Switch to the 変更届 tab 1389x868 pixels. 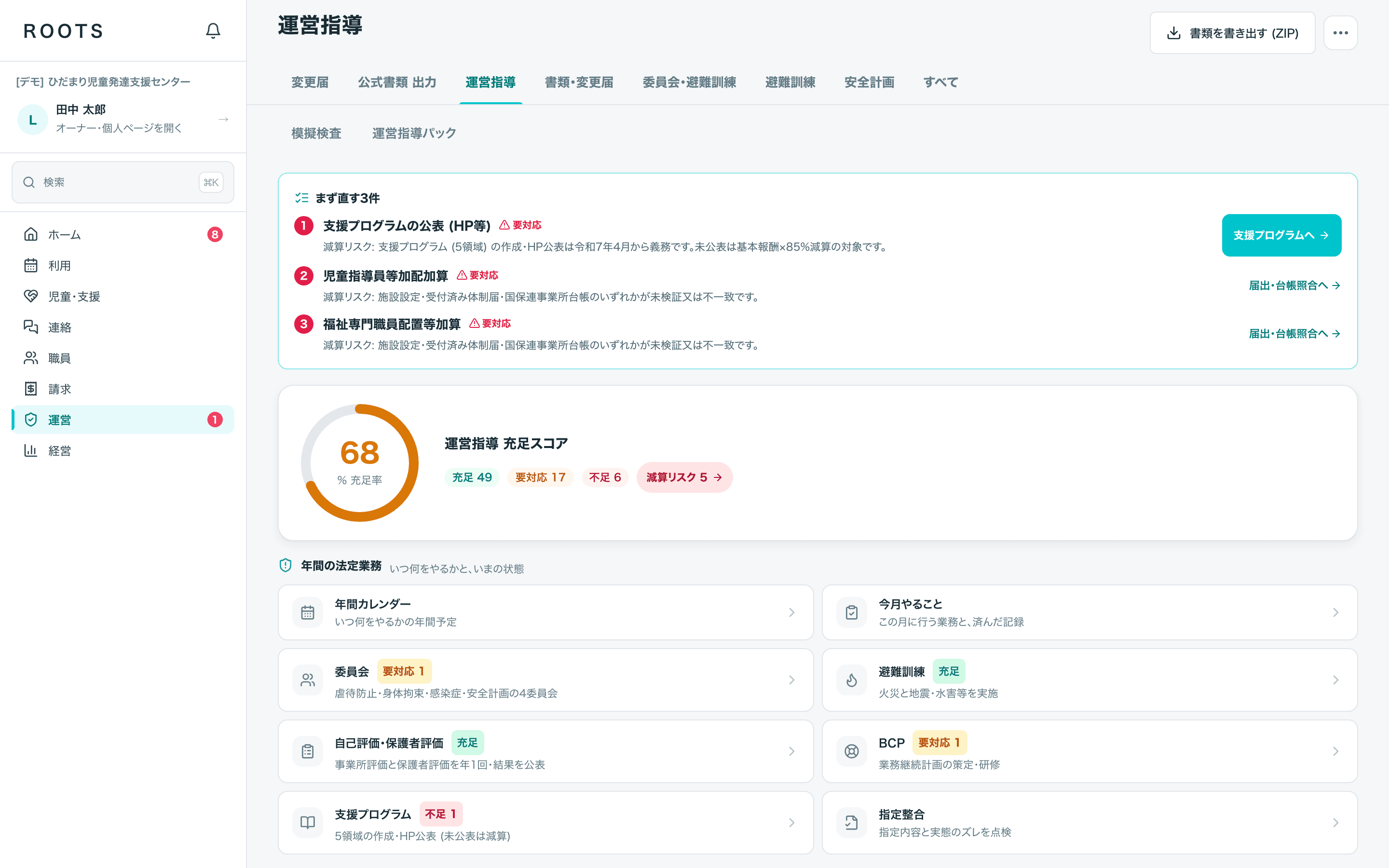tap(310, 82)
